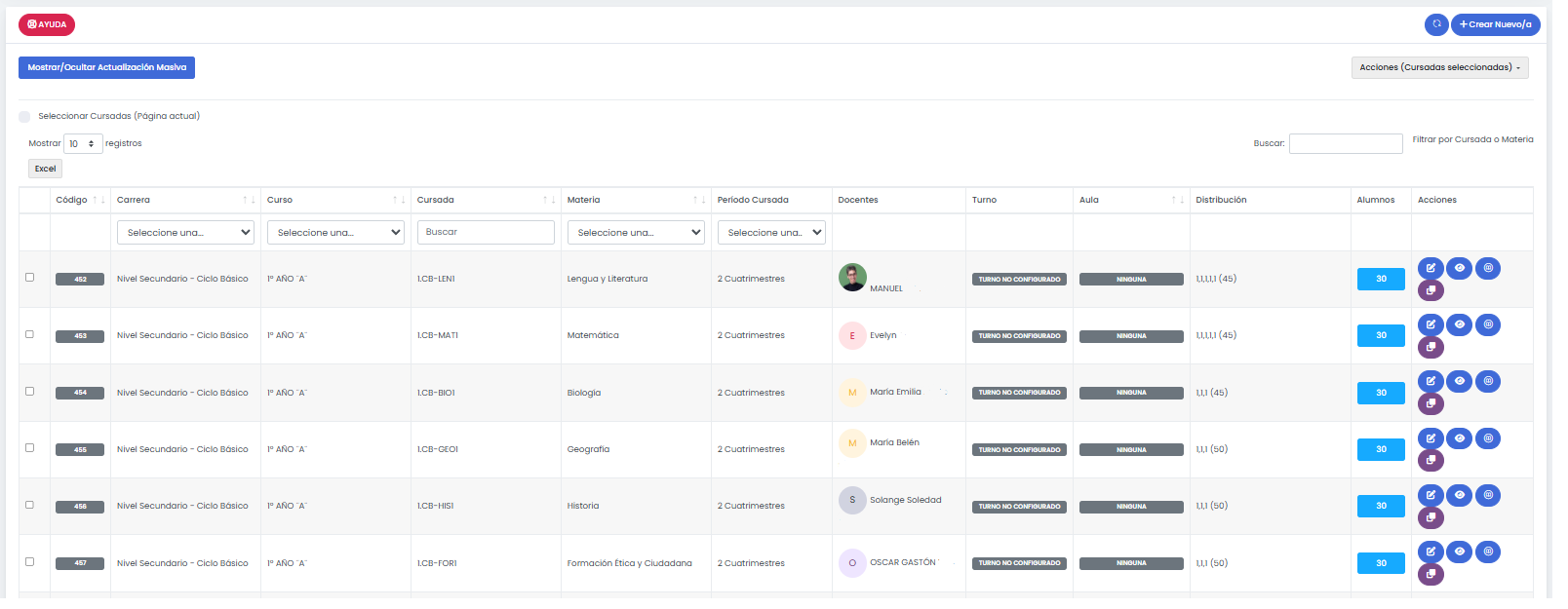Click the refresh icon beside Crear Nuevo/a
Screen dimensions: 1568x609
coord(1436,24)
